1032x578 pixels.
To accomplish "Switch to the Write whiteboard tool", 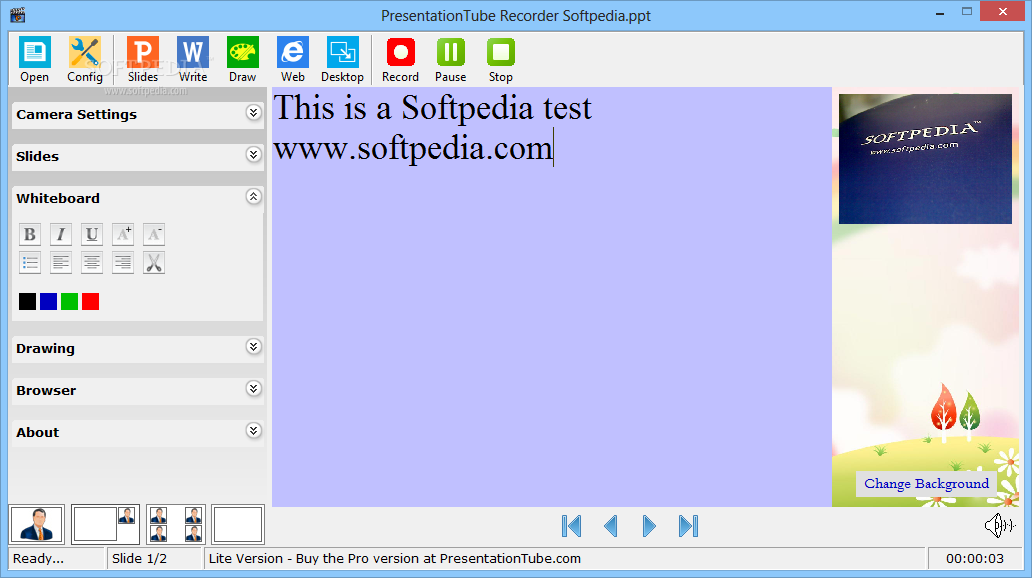I will (193, 59).
